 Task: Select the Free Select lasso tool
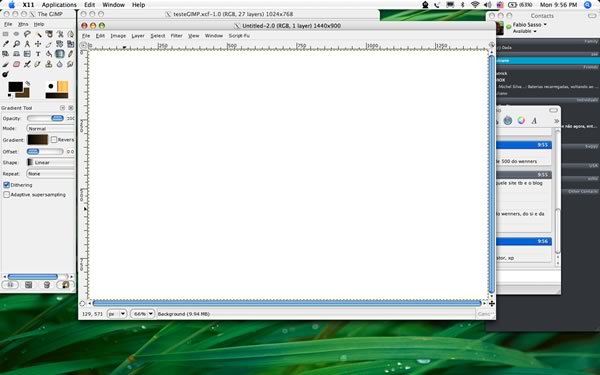[27, 34]
